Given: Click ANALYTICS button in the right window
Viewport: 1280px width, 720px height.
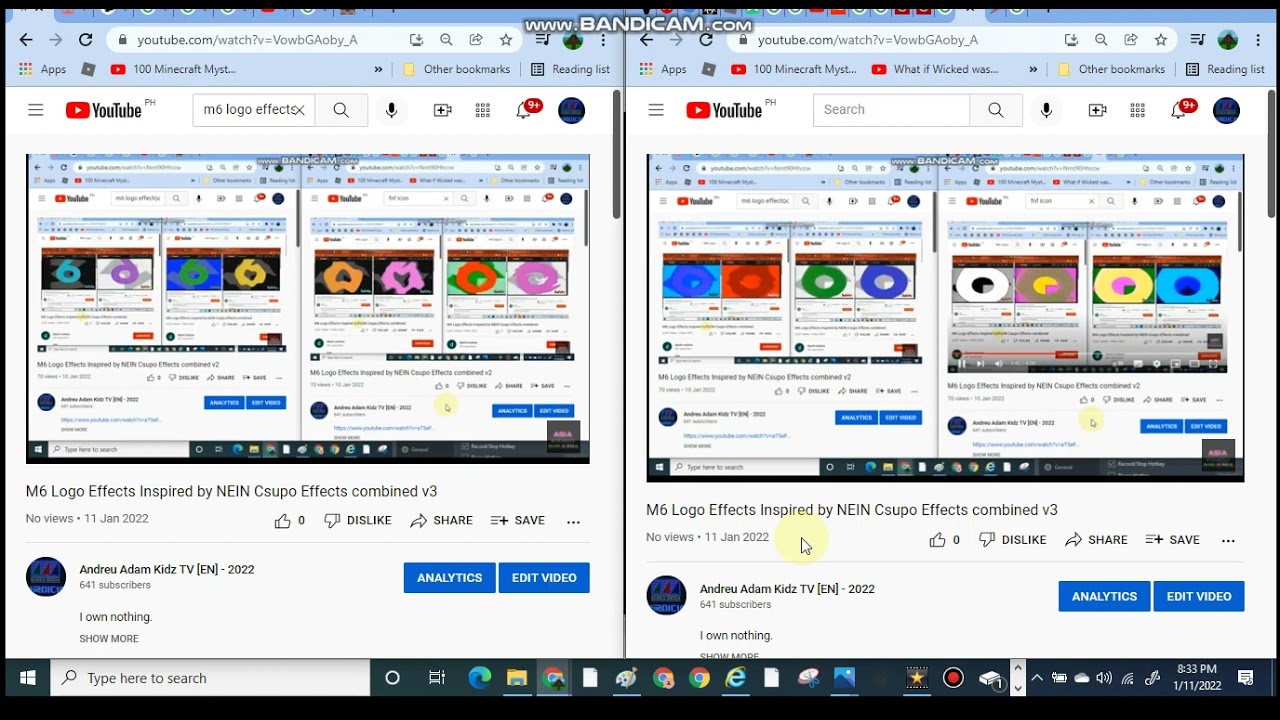Looking at the screenshot, I should pos(1104,597).
